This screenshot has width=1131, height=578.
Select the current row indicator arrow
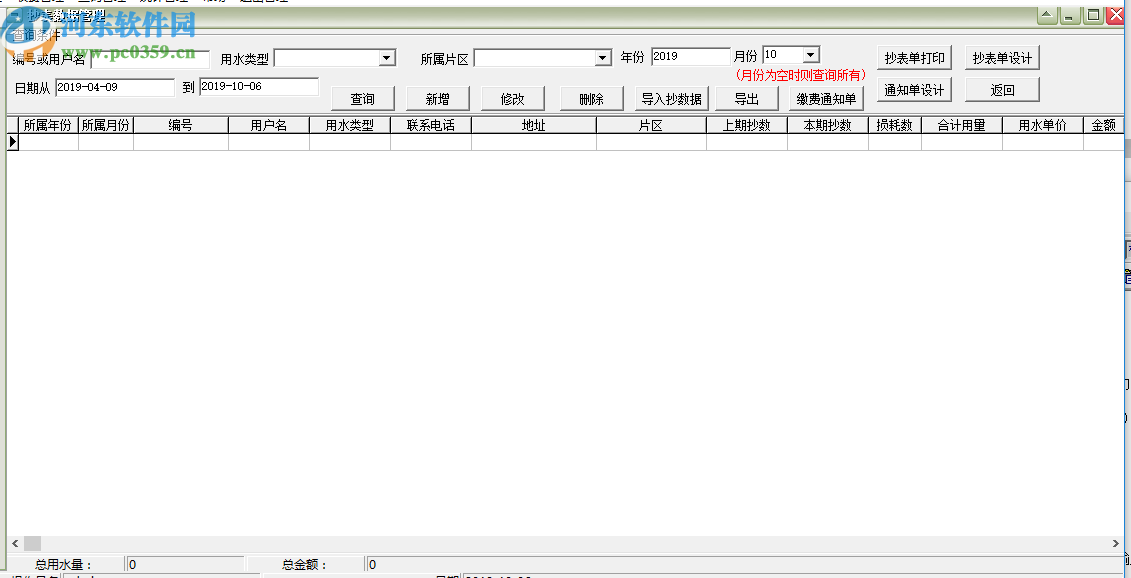coord(12,142)
